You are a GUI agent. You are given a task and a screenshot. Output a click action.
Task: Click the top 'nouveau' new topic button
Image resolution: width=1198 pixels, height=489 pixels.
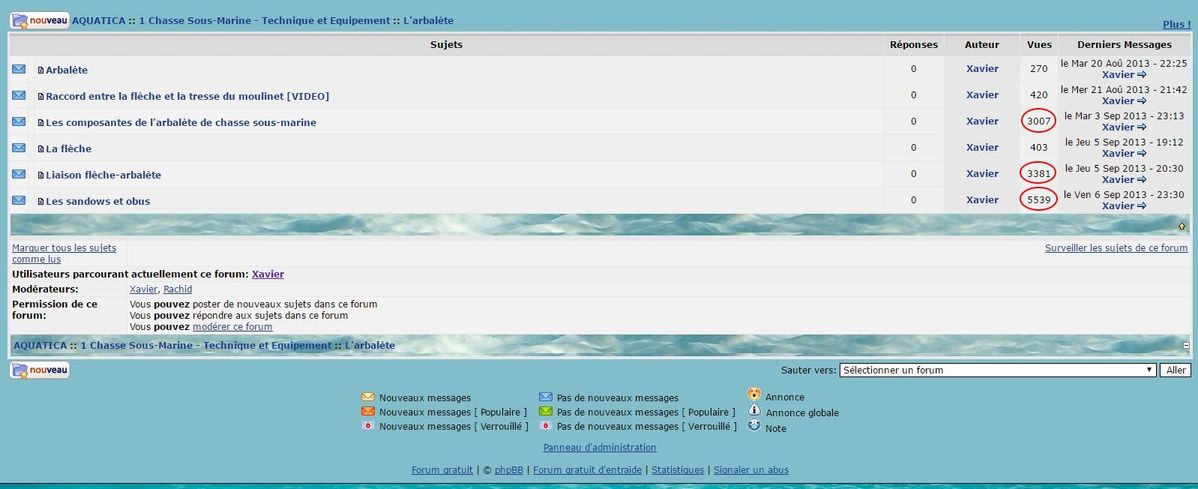tap(40, 21)
